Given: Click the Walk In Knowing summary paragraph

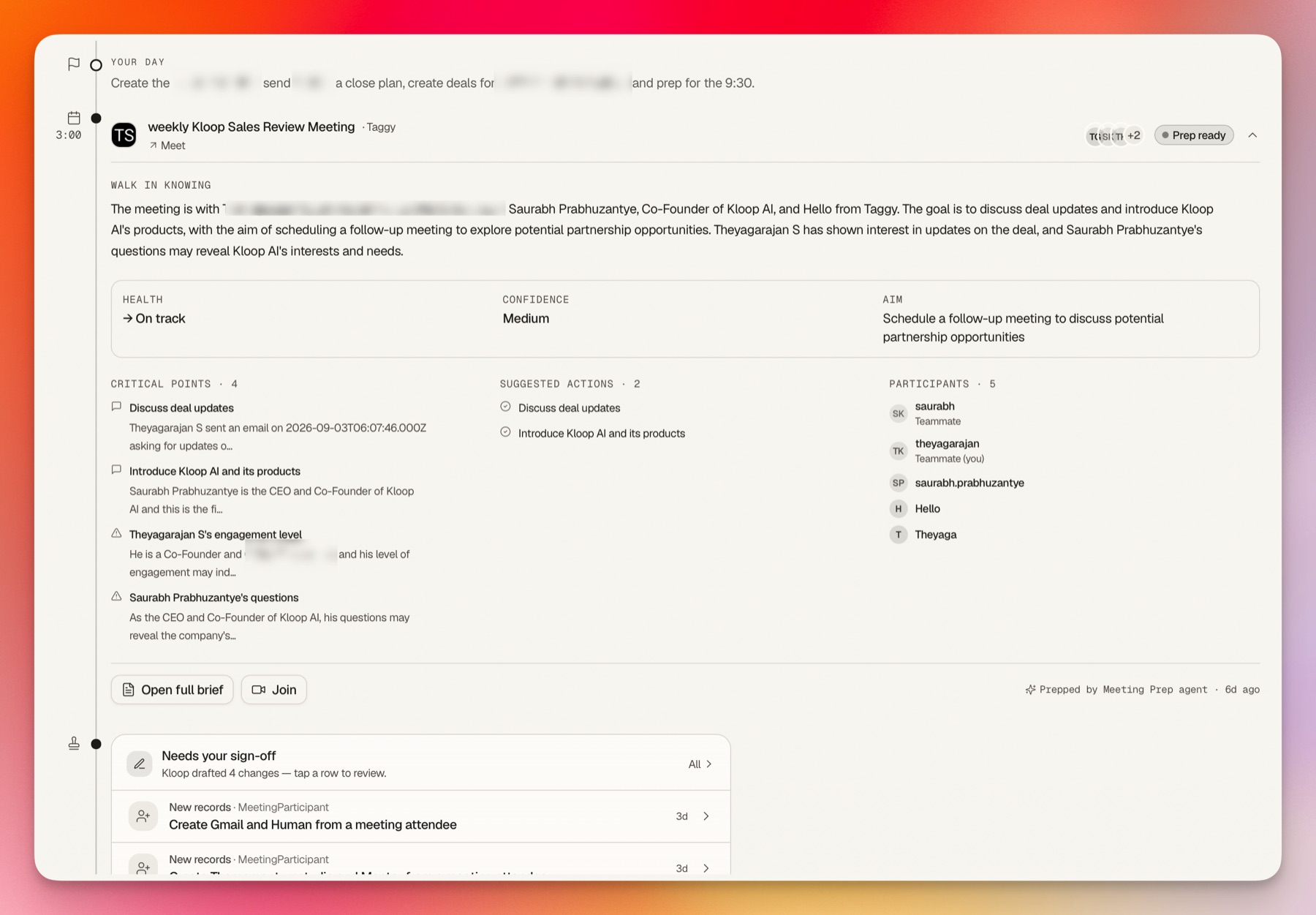Looking at the screenshot, I should [662, 230].
